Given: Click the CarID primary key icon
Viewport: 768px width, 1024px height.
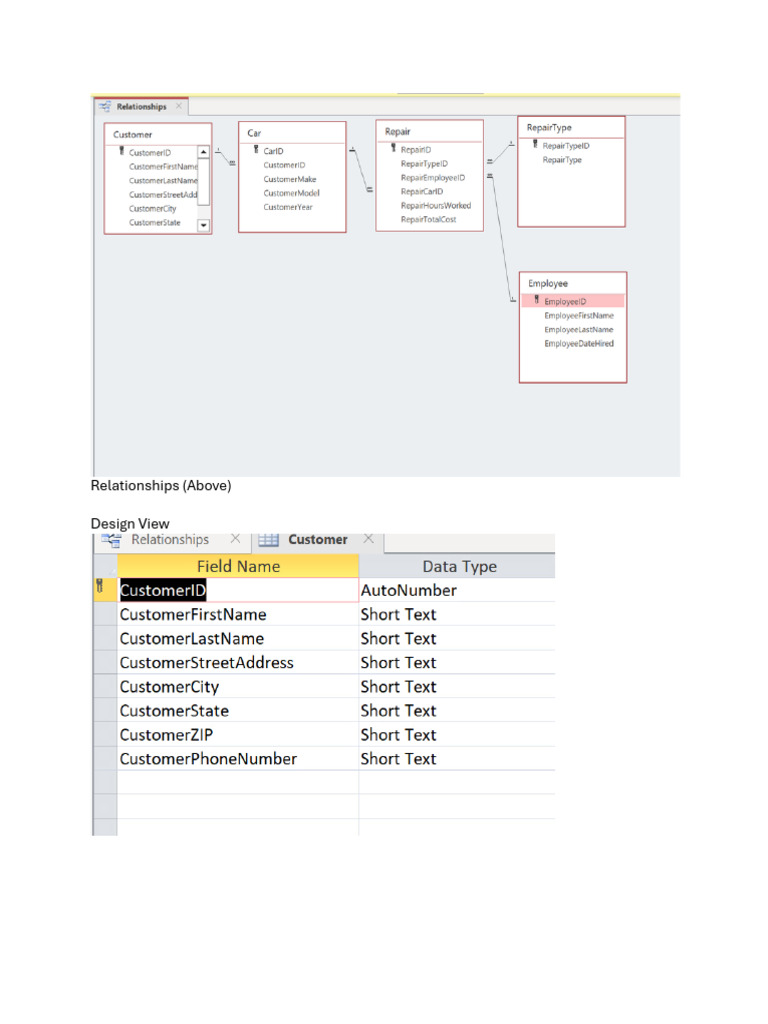Looking at the screenshot, I should (x=256, y=150).
